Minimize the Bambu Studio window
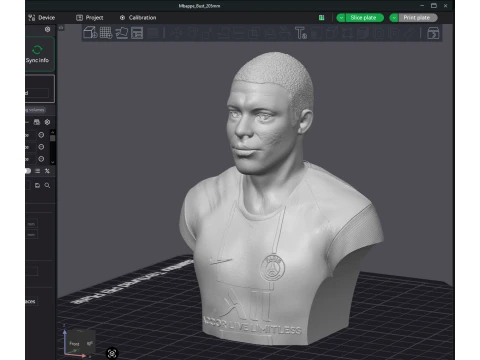480x360 pixels. coord(422,6)
